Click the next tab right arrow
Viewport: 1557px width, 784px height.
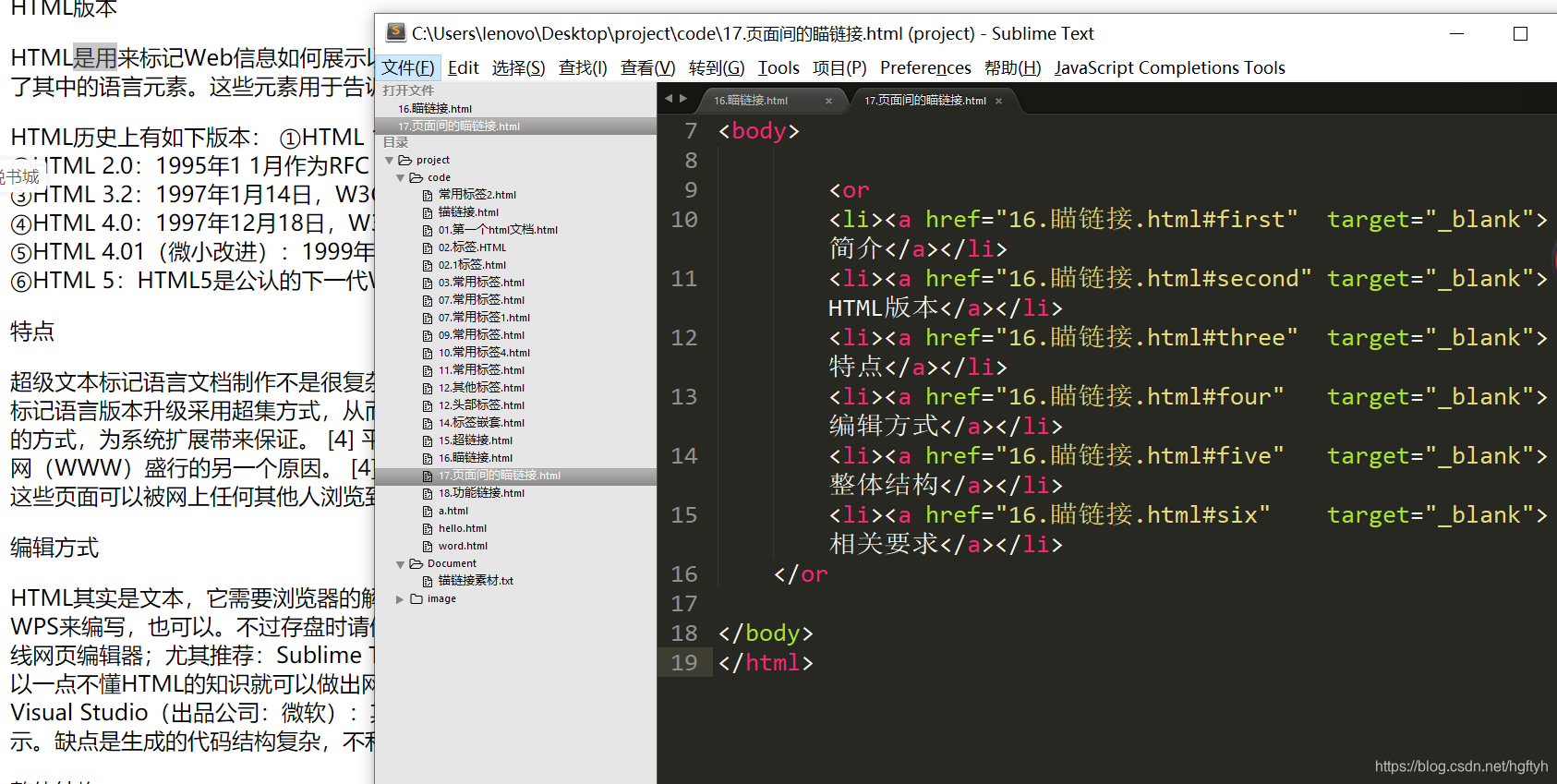(683, 98)
